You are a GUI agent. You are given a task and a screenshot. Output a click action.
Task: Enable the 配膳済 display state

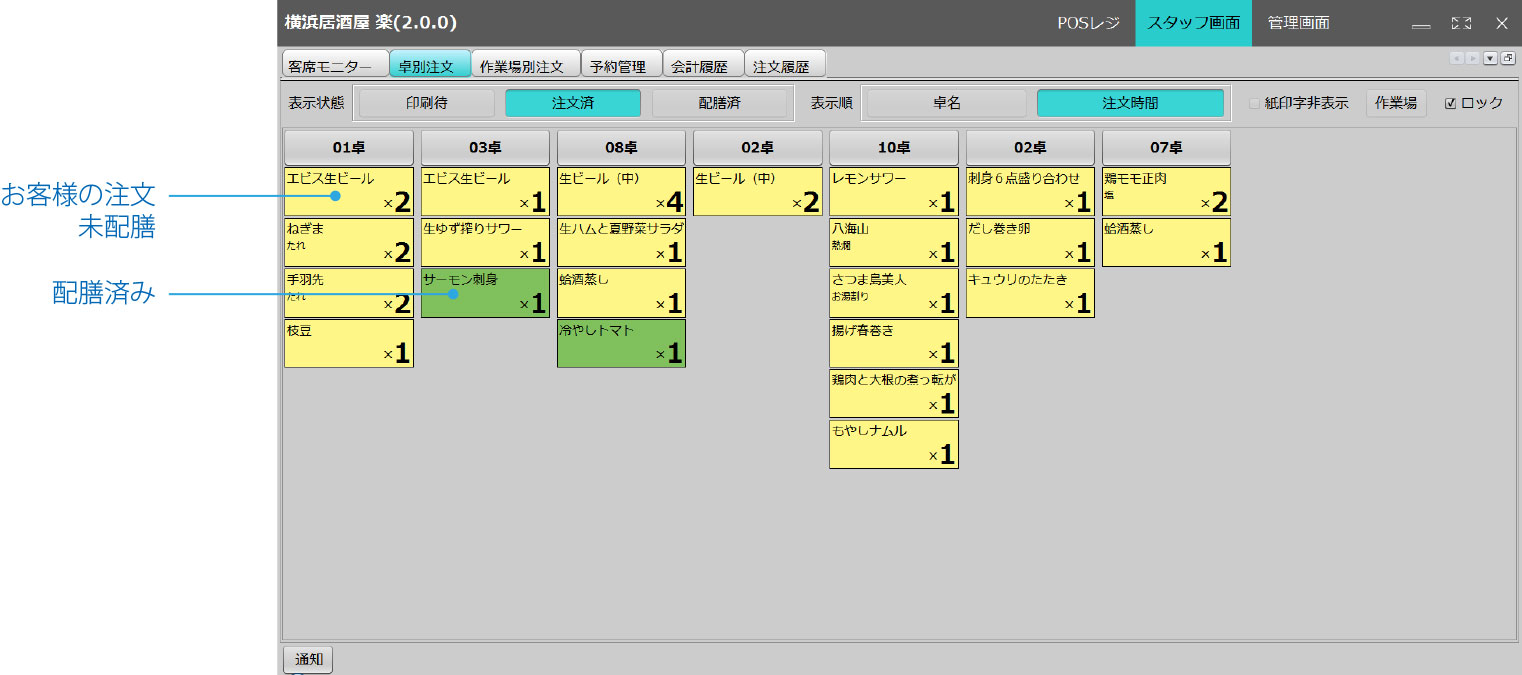[720, 103]
